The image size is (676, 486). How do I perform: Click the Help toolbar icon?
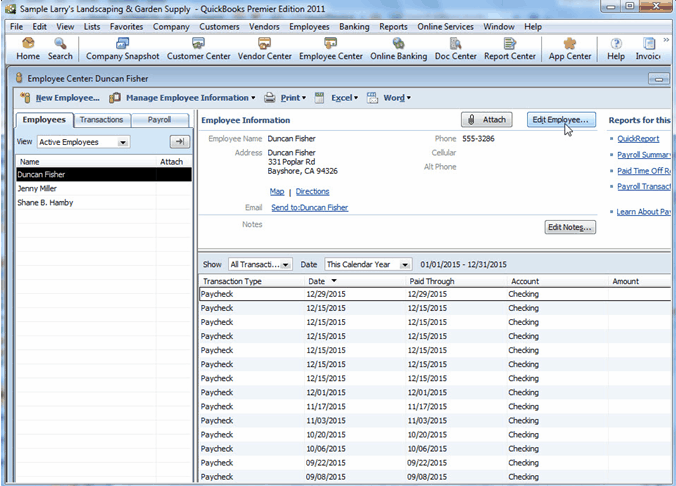(616, 49)
